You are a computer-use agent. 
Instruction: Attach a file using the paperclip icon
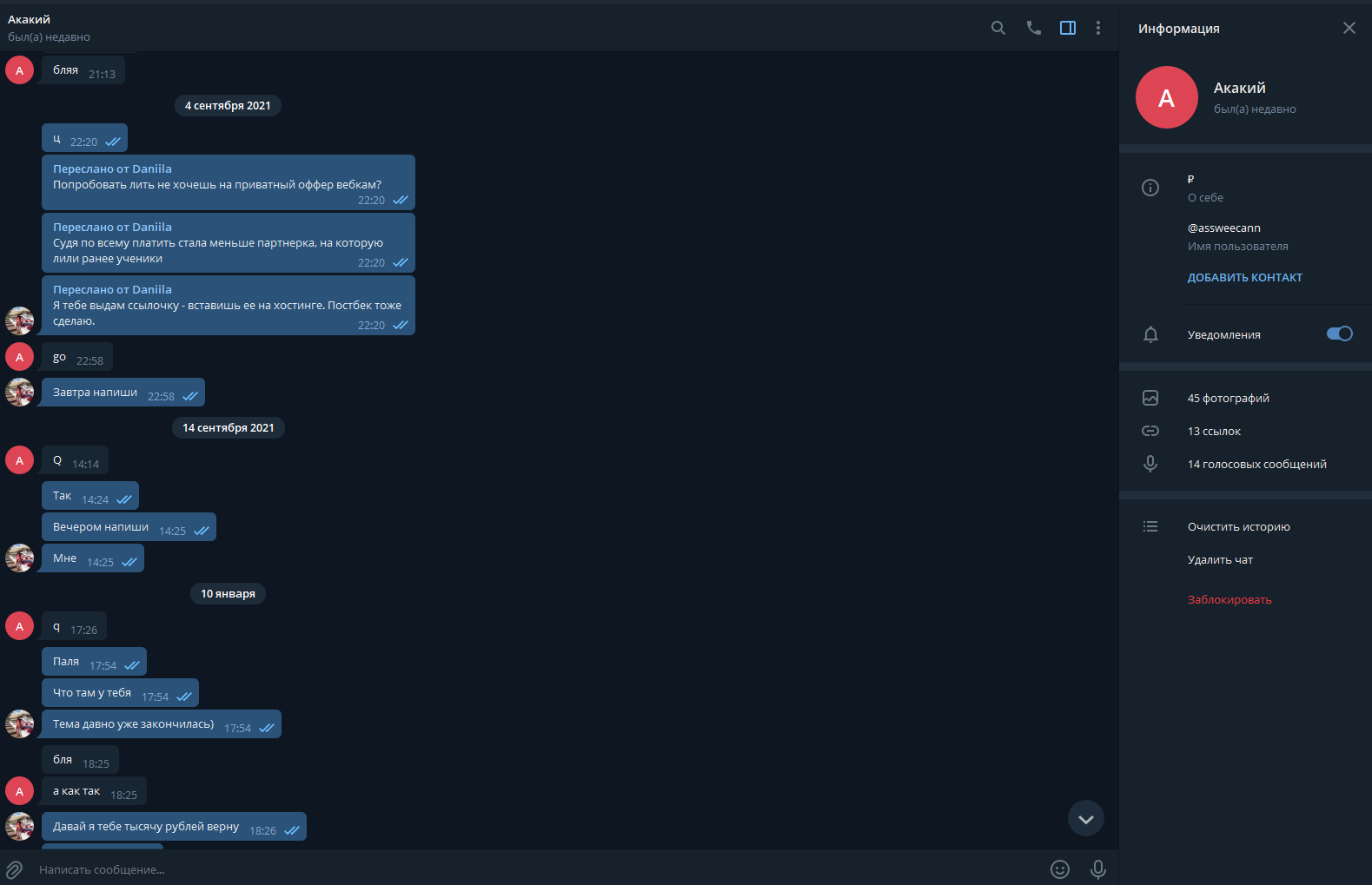[15, 869]
